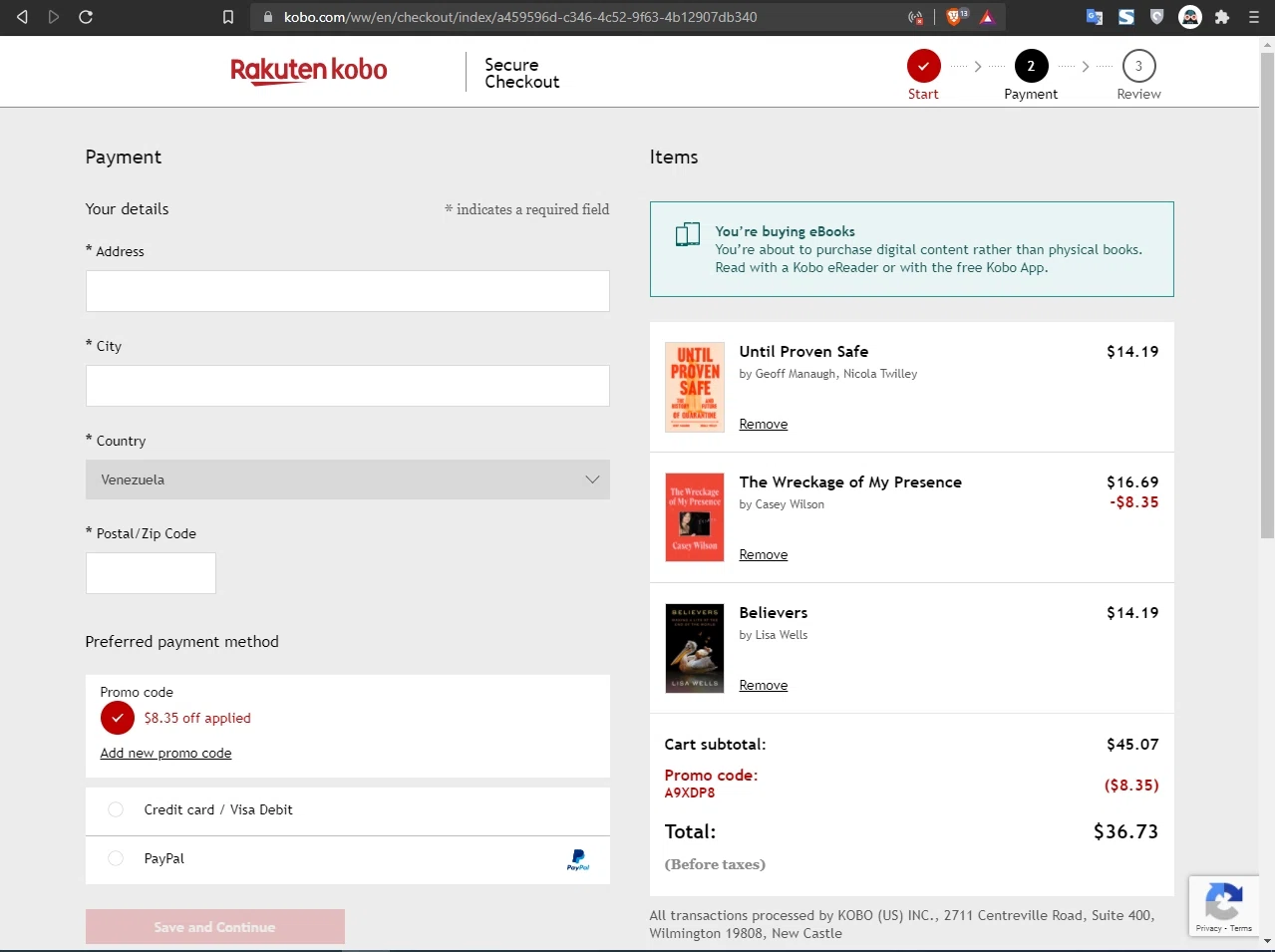Select PayPal payment option
The width and height of the screenshot is (1275, 952).
(116, 858)
